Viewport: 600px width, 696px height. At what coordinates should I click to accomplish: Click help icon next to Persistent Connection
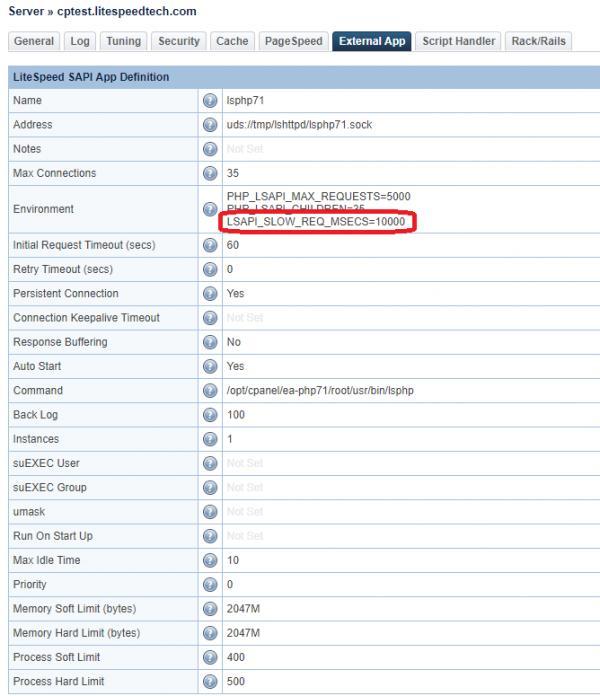click(x=210, y=294)
